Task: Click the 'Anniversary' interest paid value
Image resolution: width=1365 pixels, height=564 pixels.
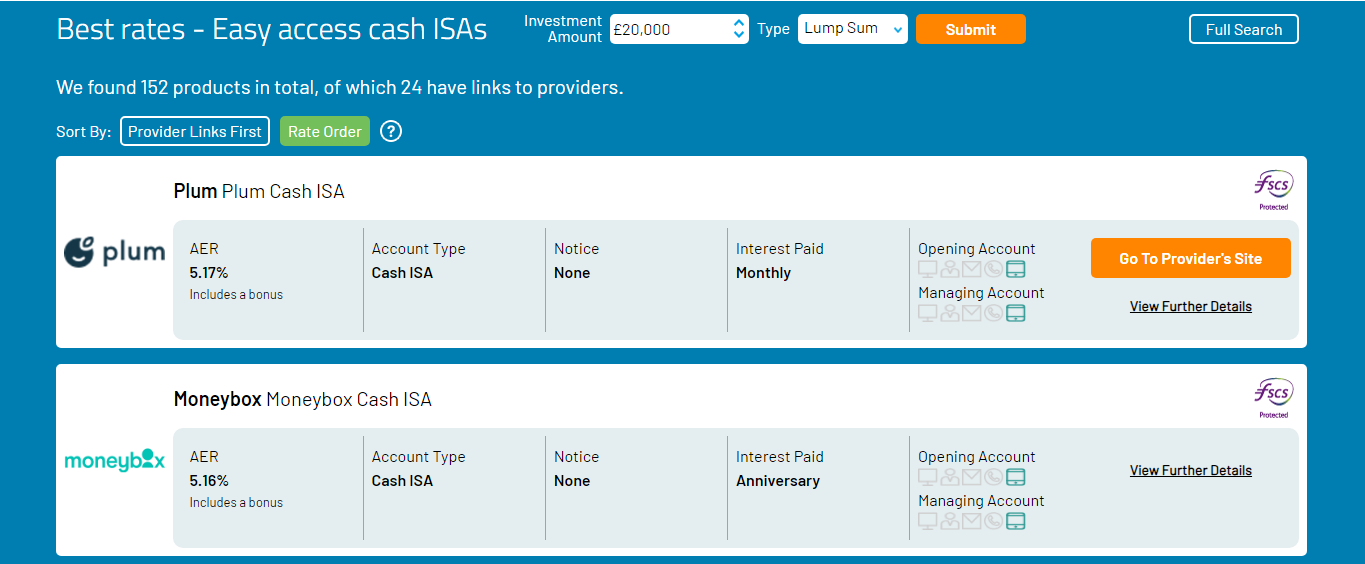Action: pos(778,481)
